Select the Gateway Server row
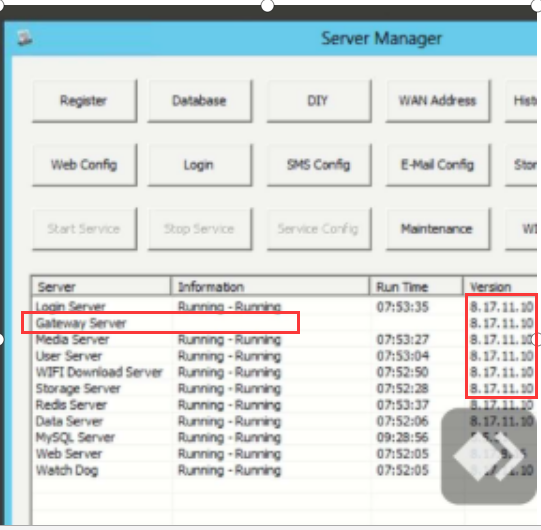 click(x=284, y=323)
